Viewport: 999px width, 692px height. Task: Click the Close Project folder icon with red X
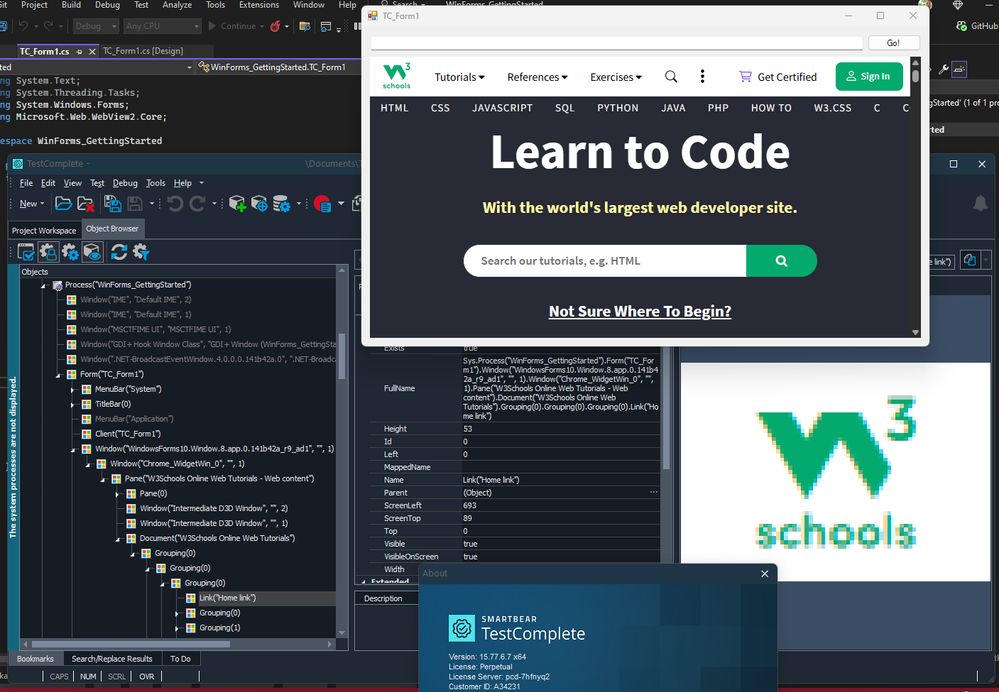85,203
